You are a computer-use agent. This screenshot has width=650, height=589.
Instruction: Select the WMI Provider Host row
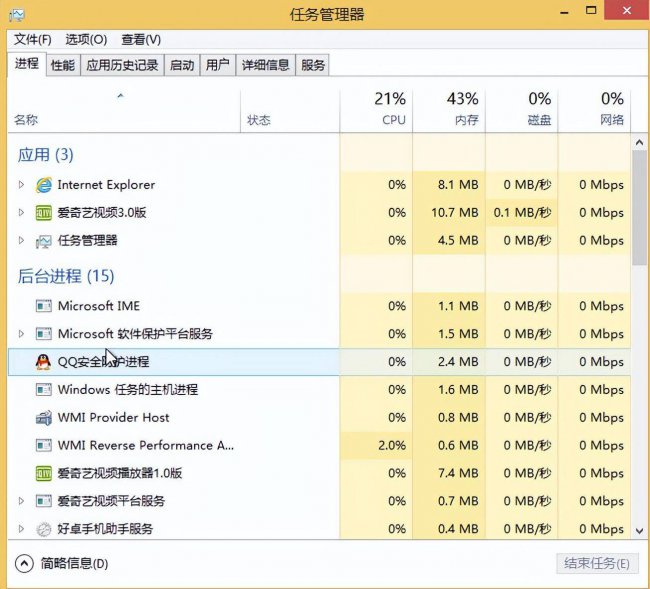point(319,417)
